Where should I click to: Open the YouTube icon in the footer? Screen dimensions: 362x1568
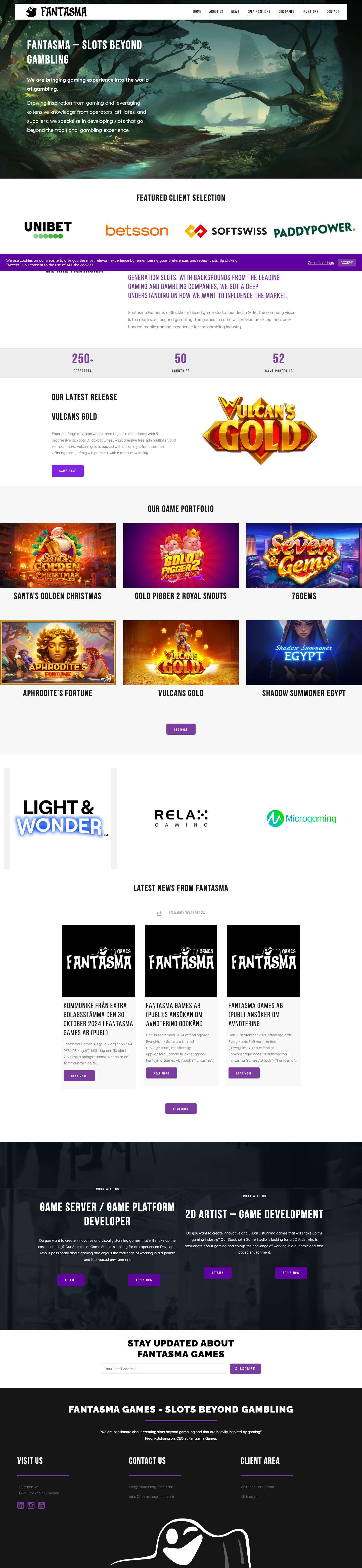click(41, 1505)
